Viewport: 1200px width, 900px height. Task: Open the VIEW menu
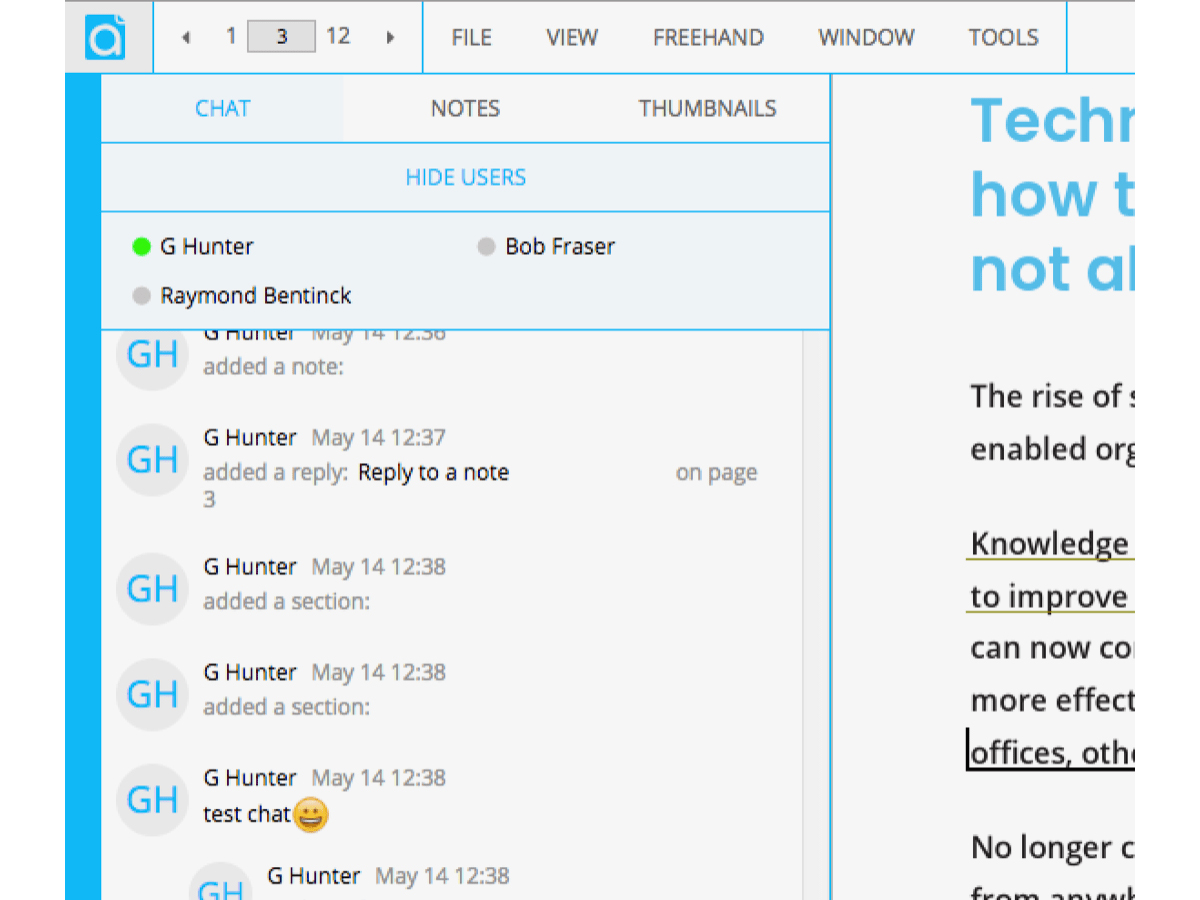(571, 38)
